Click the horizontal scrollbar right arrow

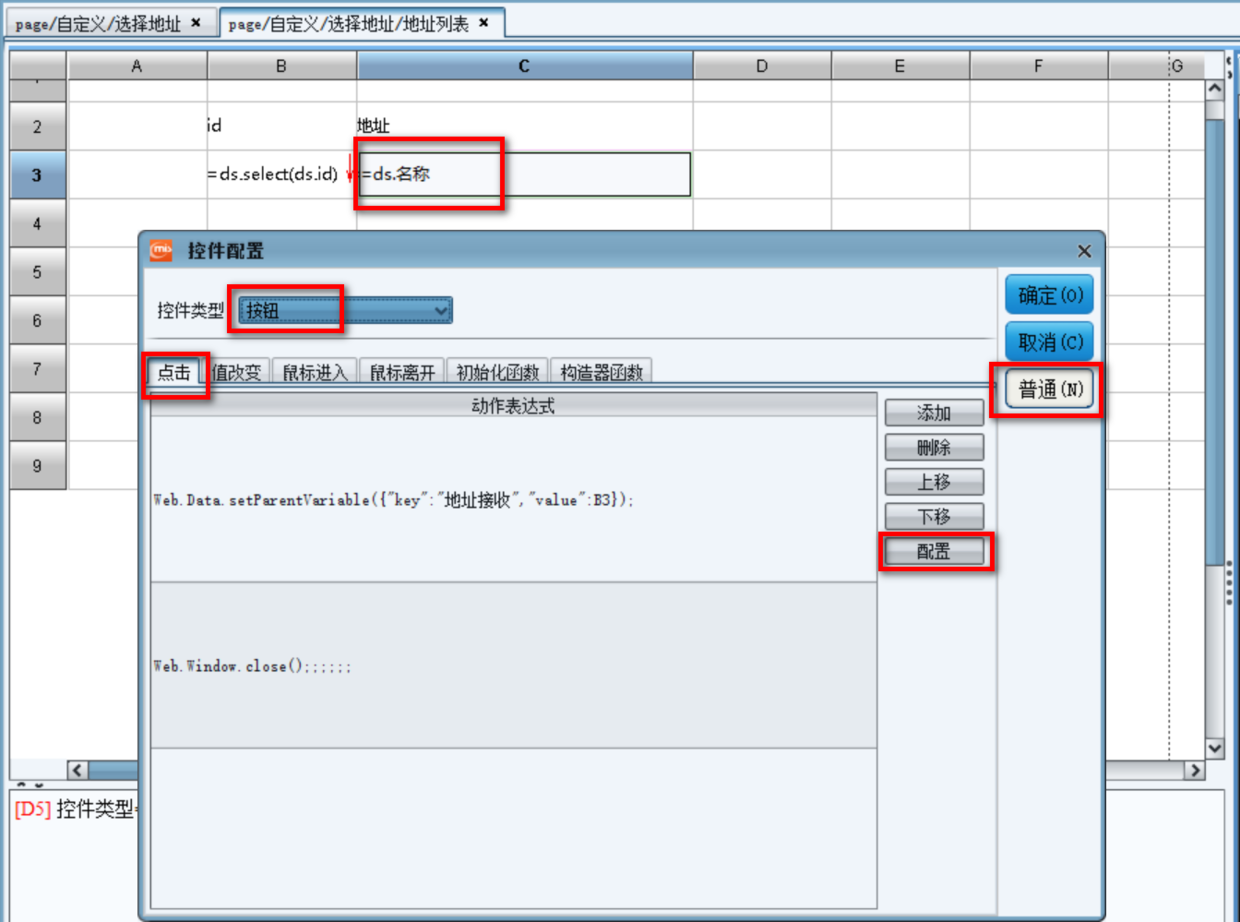[x=1194, y=771]
